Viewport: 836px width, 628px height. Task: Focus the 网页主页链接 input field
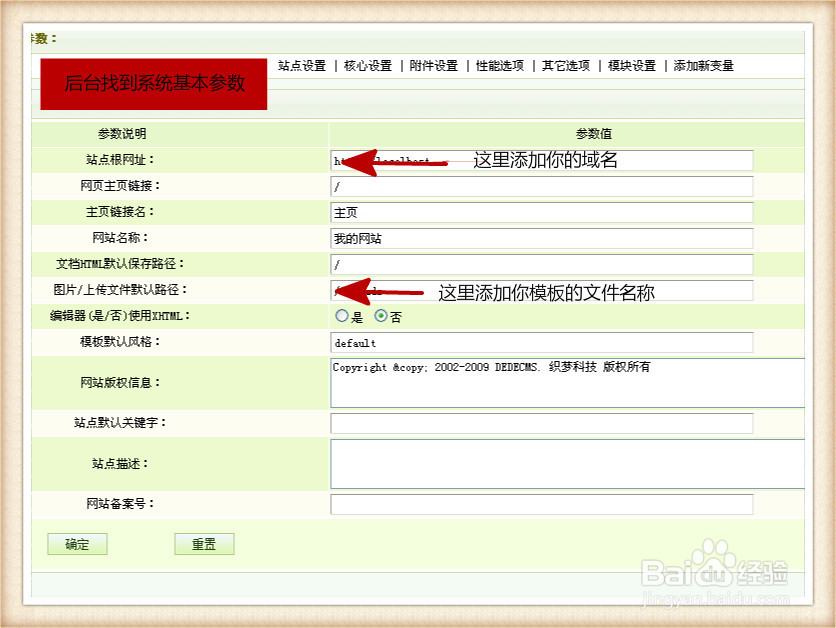[x=542, y=187]
